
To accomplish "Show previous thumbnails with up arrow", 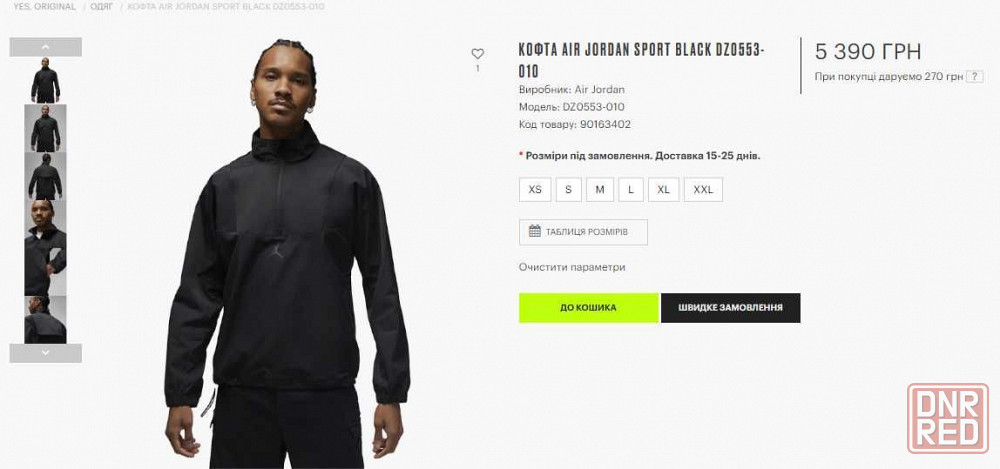I will click(x=45, y=47).
